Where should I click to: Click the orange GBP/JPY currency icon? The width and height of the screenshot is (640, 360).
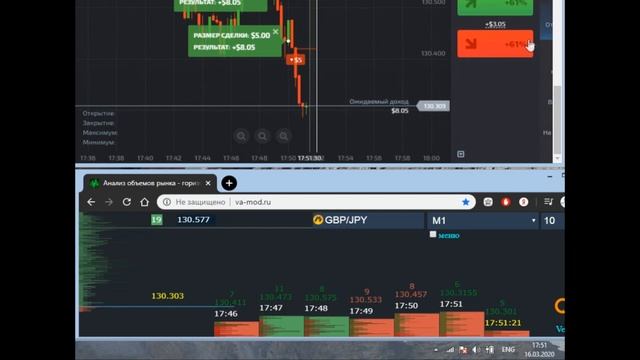(318, 220)
